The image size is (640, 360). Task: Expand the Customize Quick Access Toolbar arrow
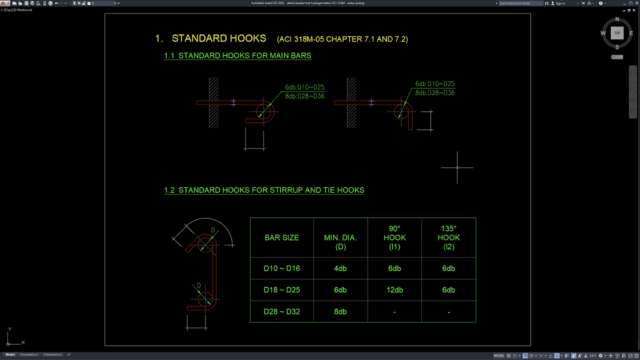118,3
